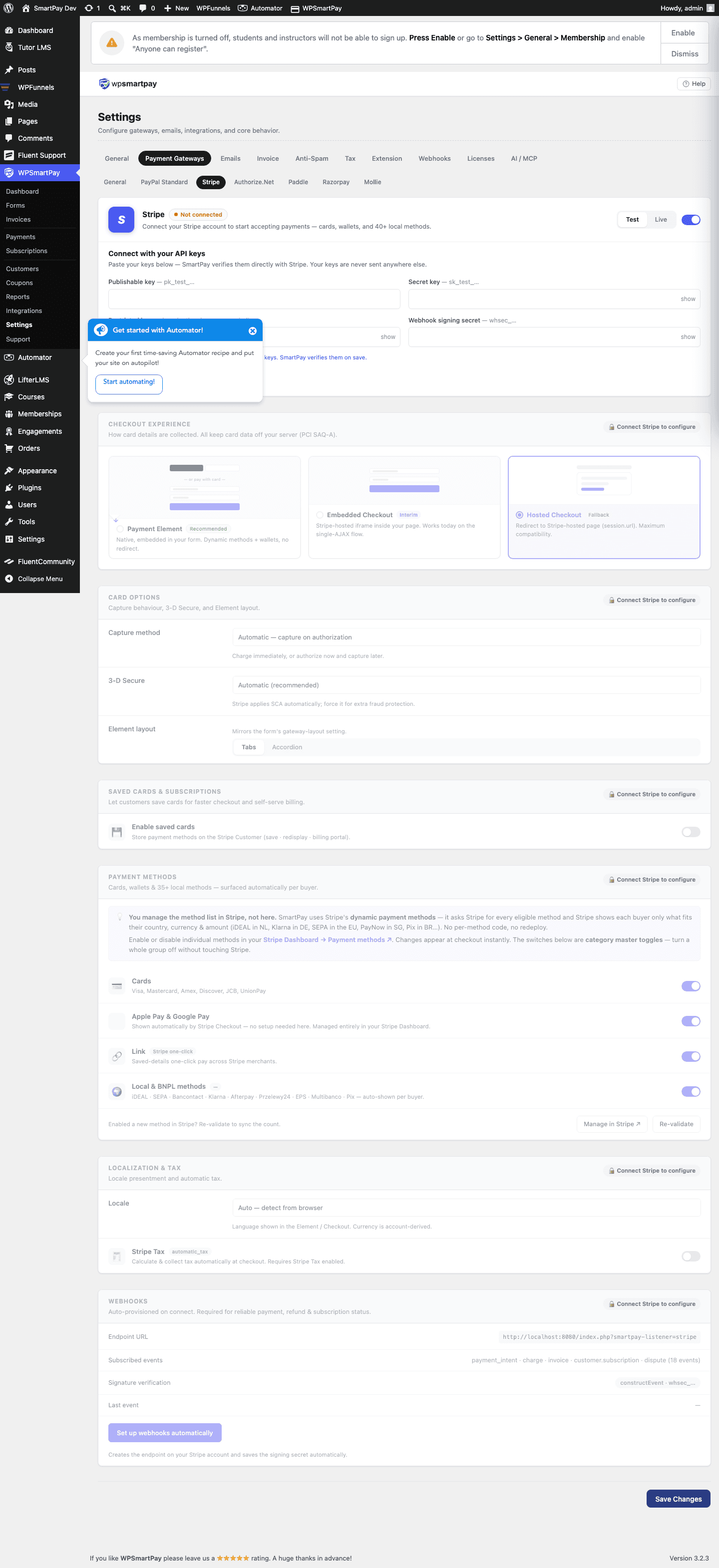The height and width of the screenshot is (1568, 719).
Task: Open Posts pin icon in sidebar
Action: click(9, 70)
